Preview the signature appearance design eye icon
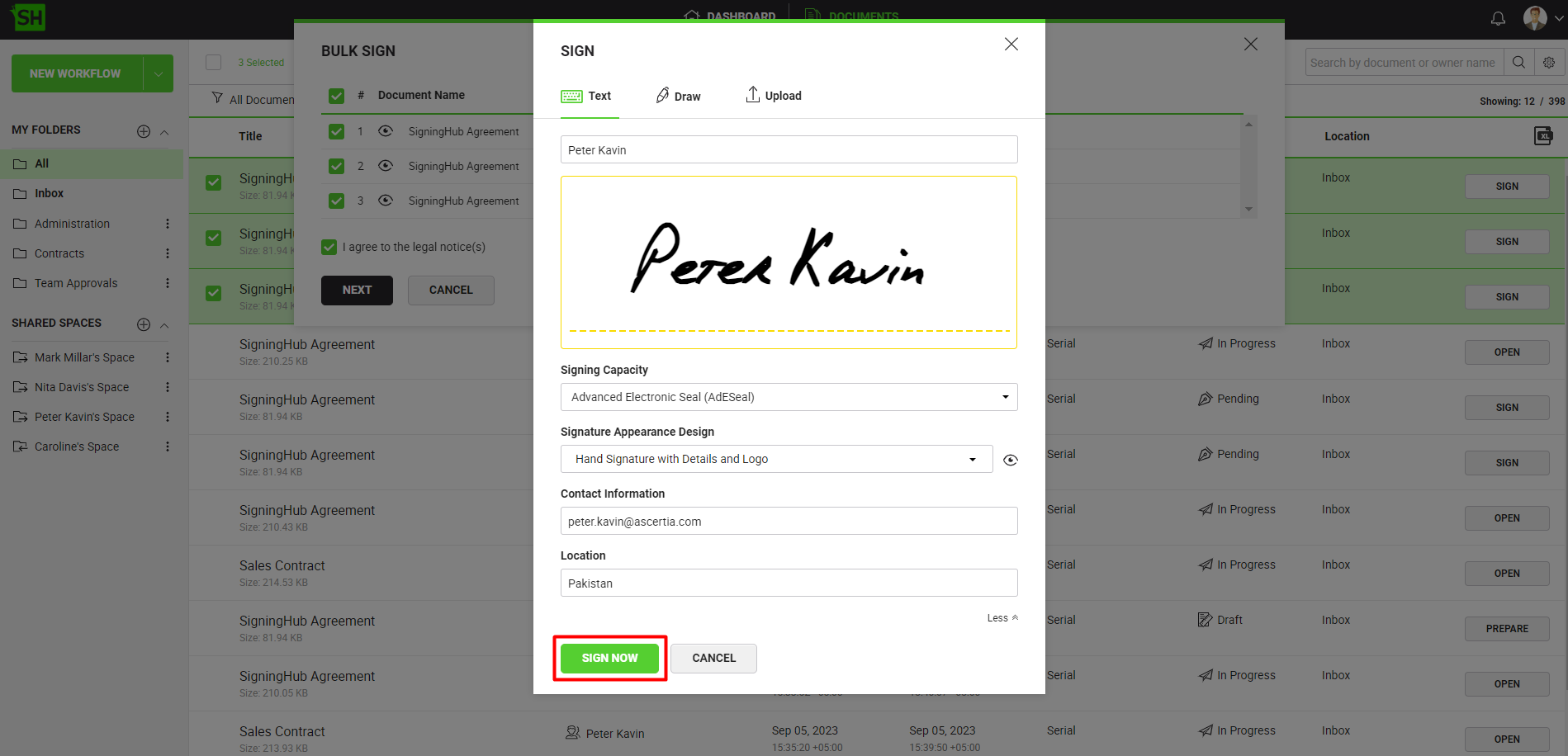This screenshot has height=756, width=1568. 1010,460
